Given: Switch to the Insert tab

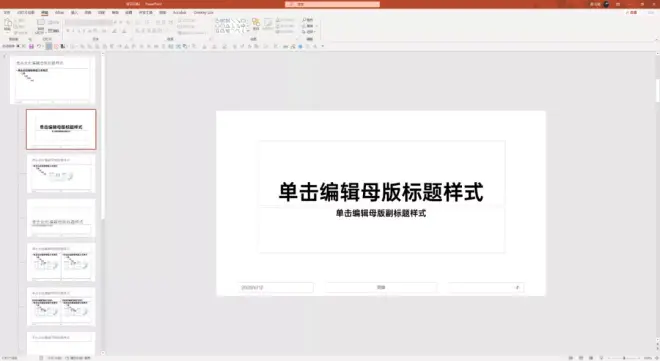Looking at the screenshot, I should [75, 13].
